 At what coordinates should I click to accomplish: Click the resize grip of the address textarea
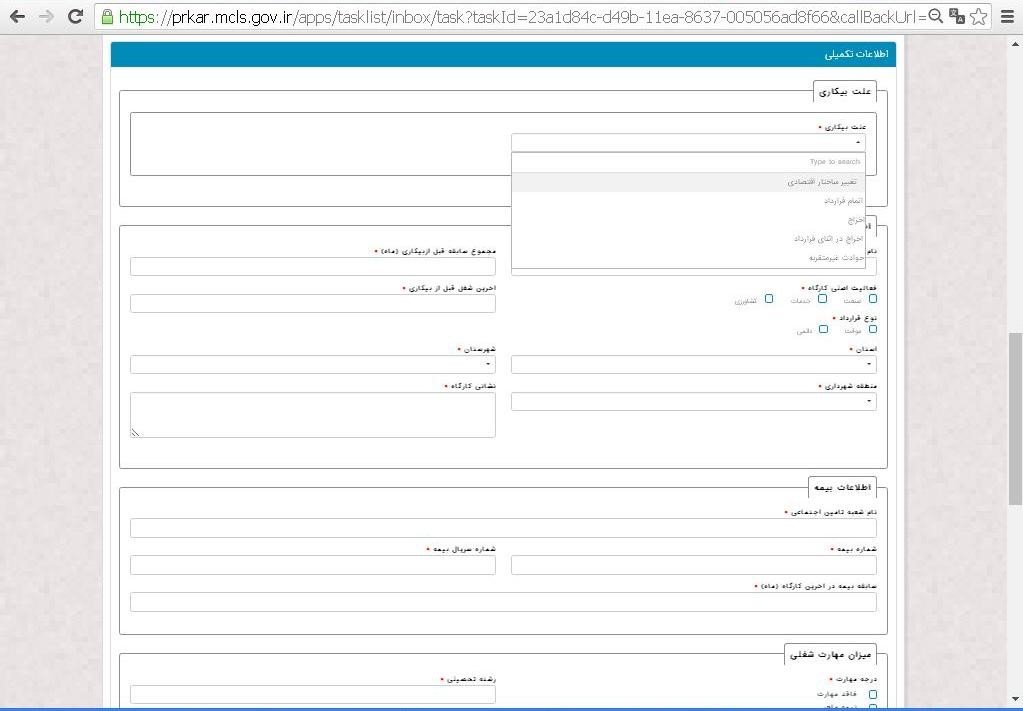pos(136,432)
